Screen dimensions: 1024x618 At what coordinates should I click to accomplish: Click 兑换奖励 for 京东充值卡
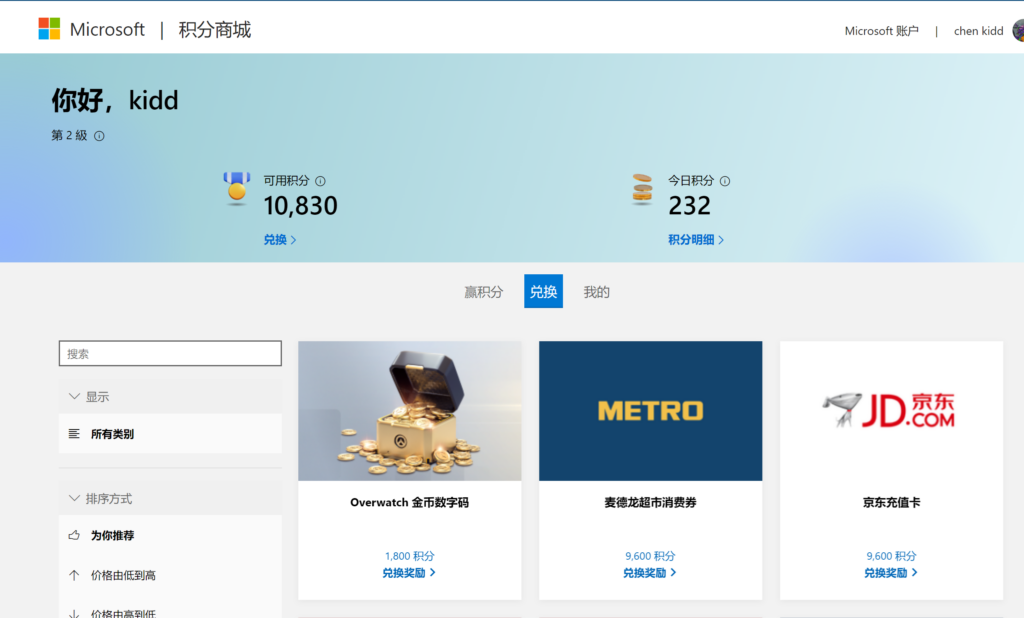tap(891, 573)
